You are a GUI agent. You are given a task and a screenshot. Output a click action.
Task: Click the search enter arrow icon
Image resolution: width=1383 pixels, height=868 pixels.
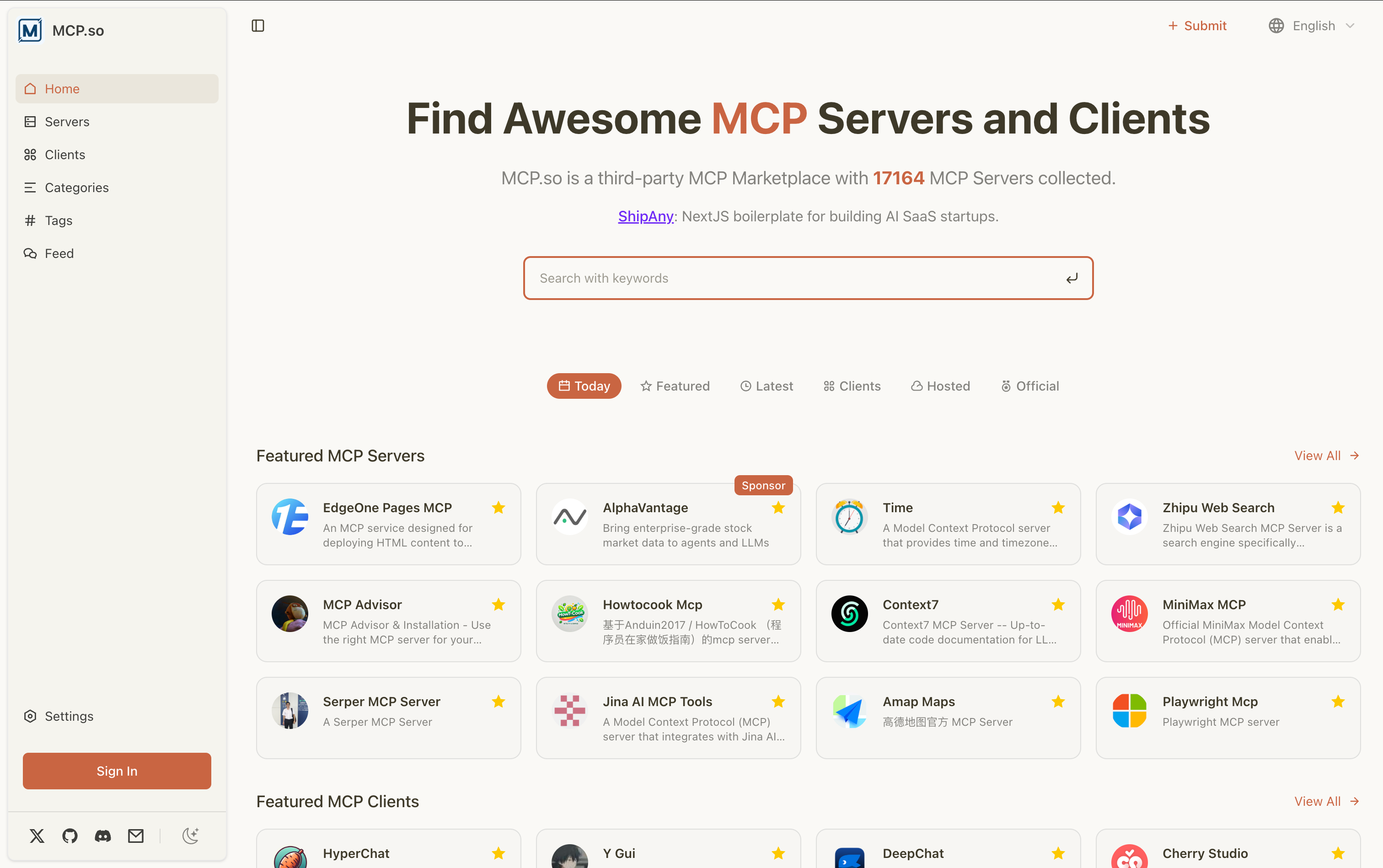pos(1072,279)
